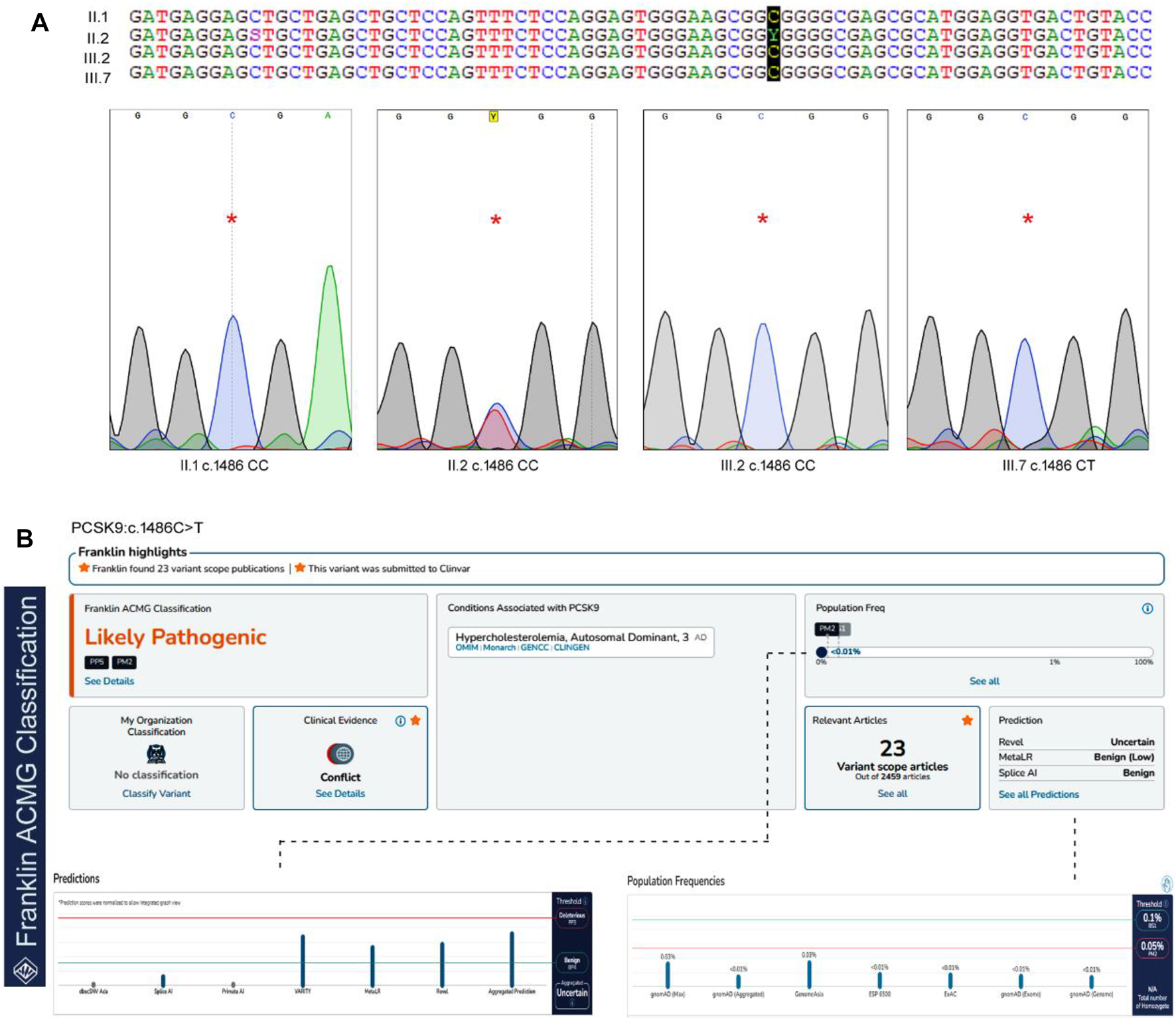Viewport: 1176px width, 1019px height.
Task: Open the Classify Variant link
Action: click(x=156, y=793)
